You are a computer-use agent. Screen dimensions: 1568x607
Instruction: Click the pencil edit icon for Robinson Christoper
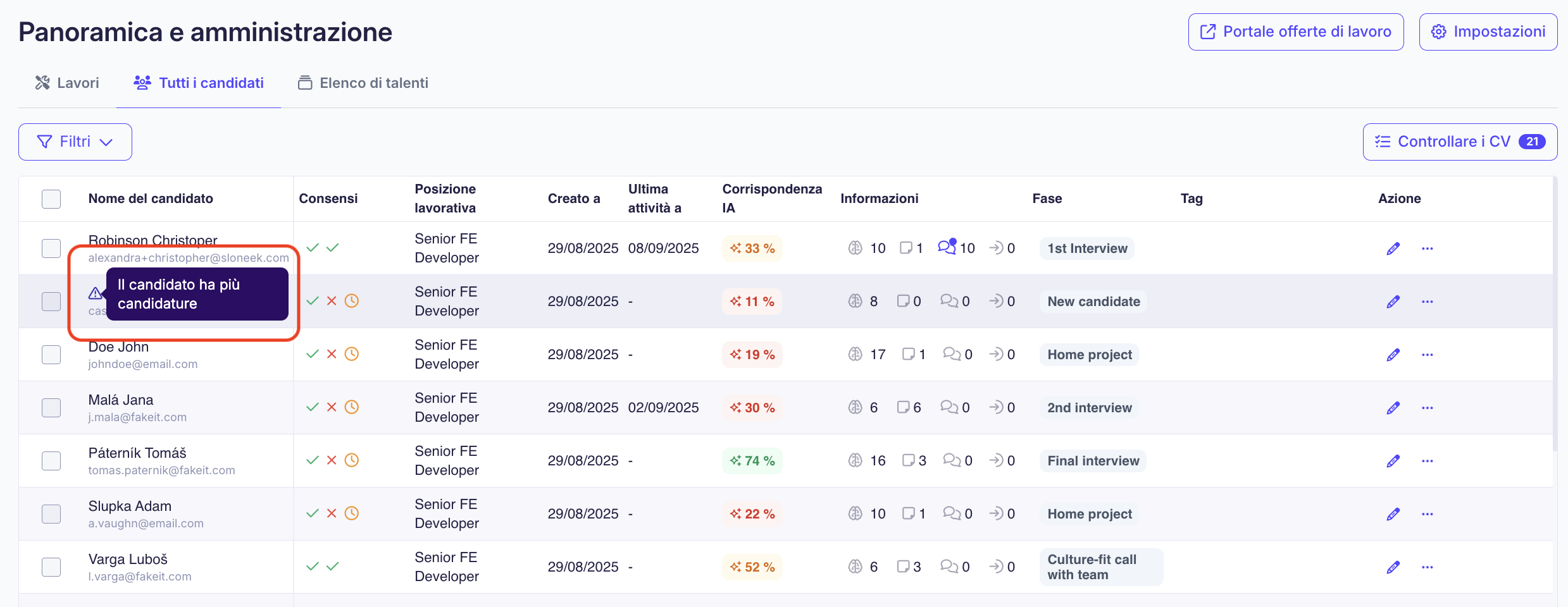(1393, 248)
